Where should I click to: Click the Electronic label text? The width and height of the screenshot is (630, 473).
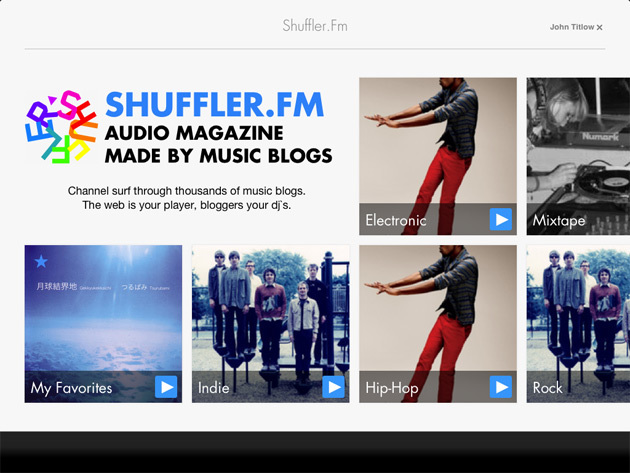[396, 220]
